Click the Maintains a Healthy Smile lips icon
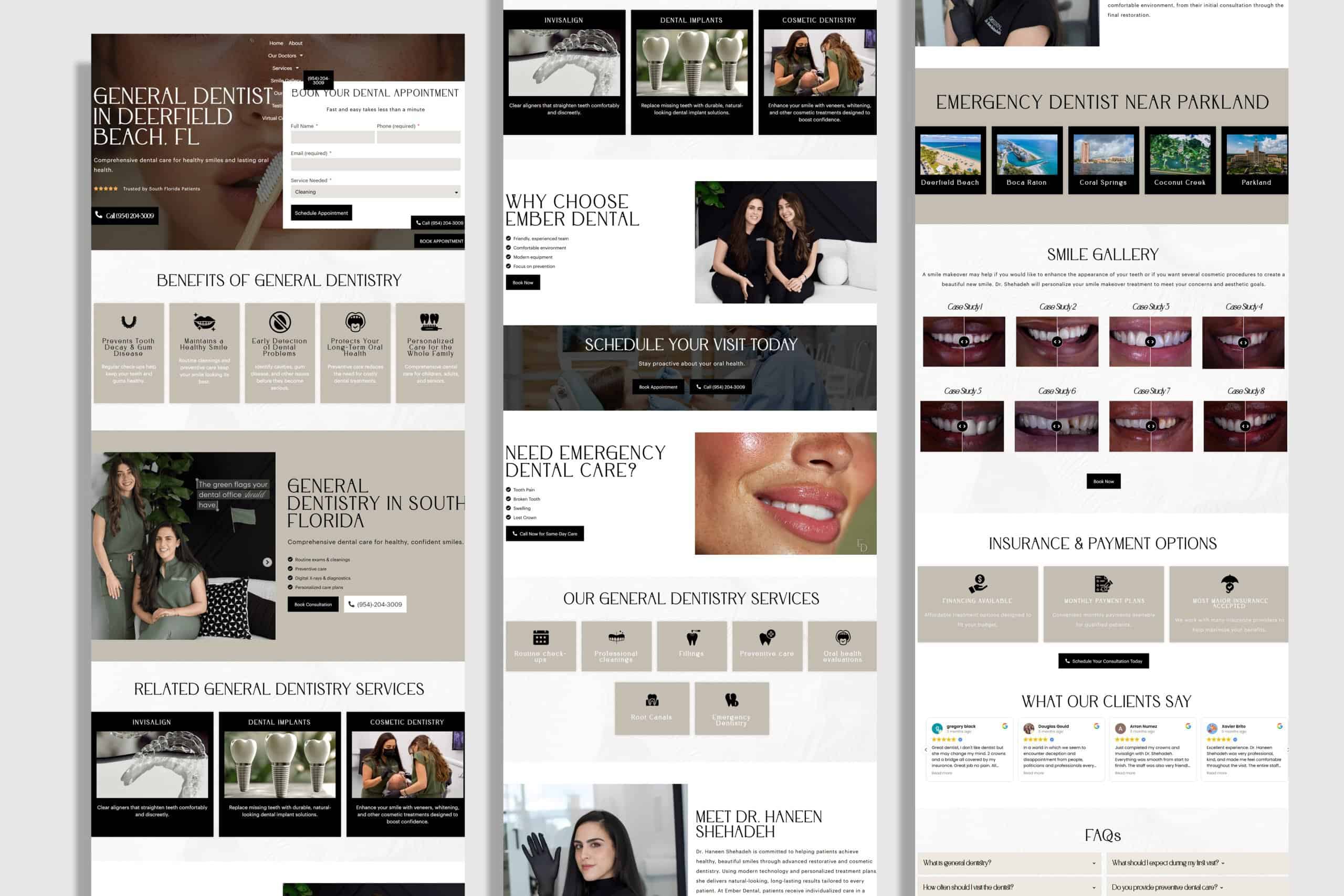 click(x=204, y=322)
